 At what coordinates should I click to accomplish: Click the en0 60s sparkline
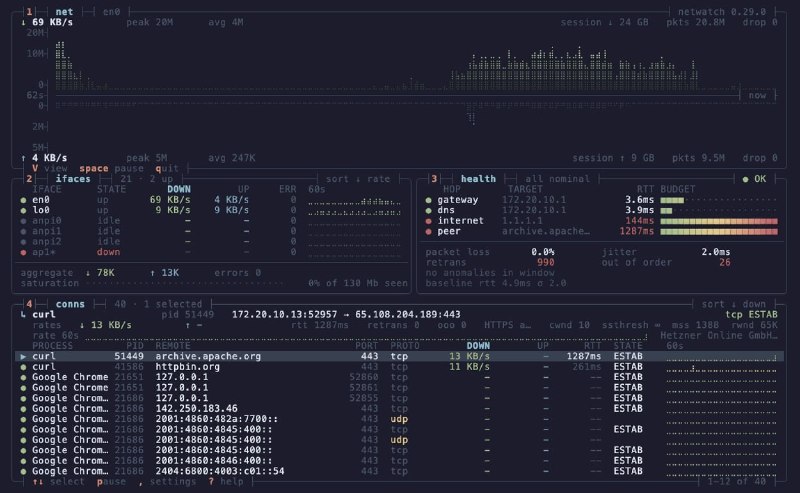(354, 202)
